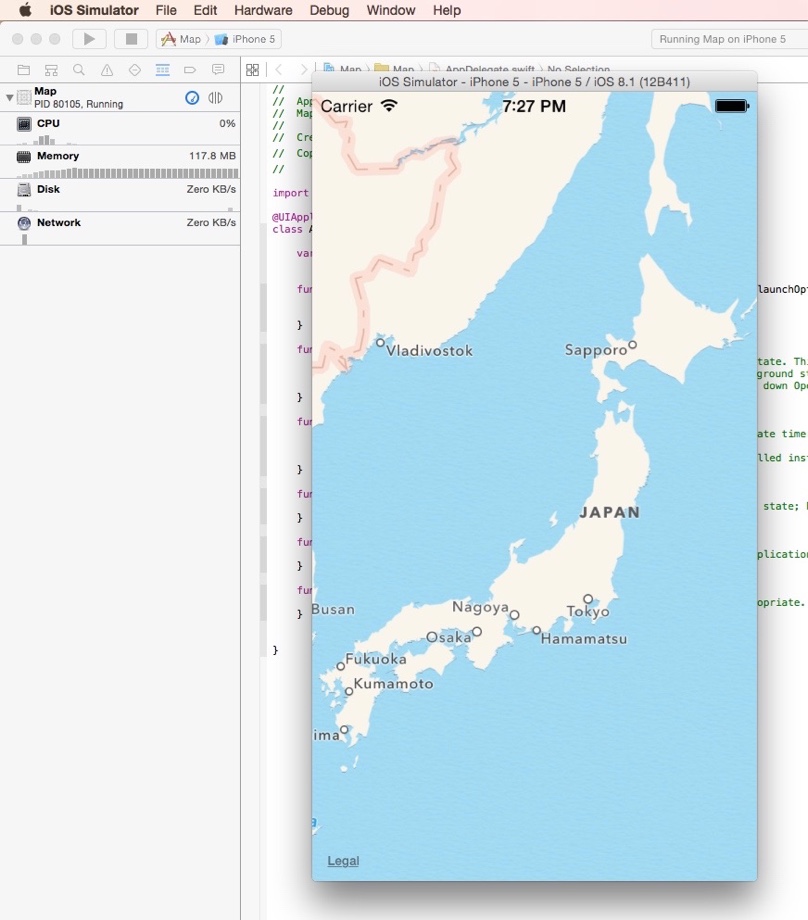
Task: Click the Hamamatsu city label
Action: tap(584, 639)
